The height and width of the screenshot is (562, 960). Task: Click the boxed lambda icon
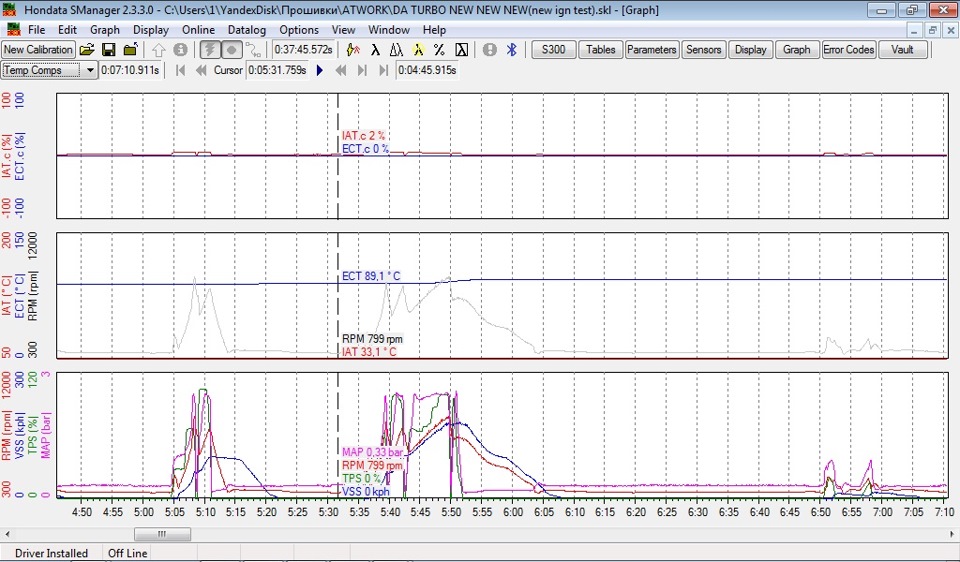point(462,50)
